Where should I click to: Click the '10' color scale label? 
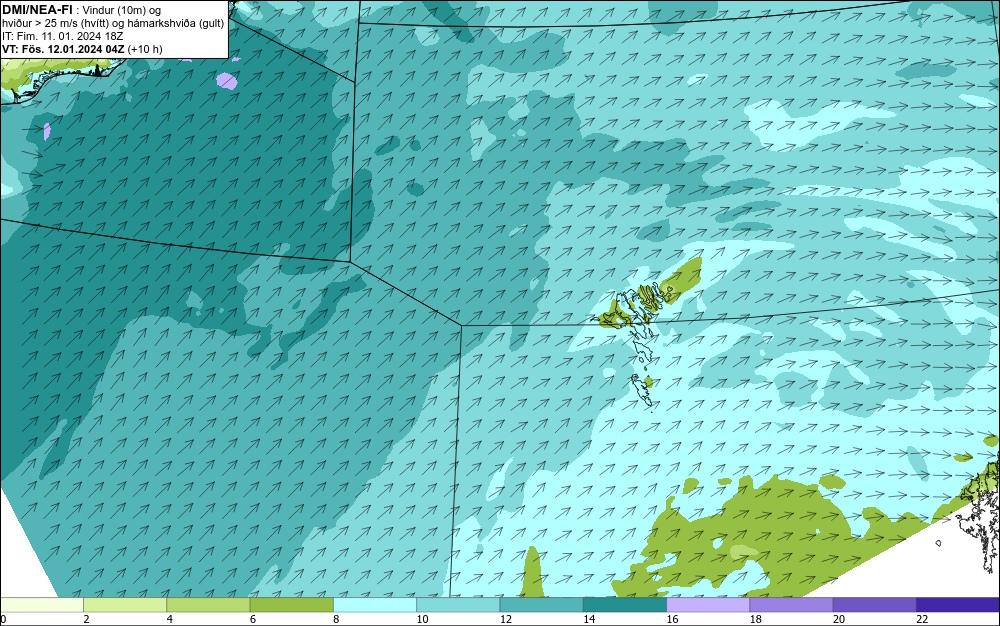(x=422, y=619)
